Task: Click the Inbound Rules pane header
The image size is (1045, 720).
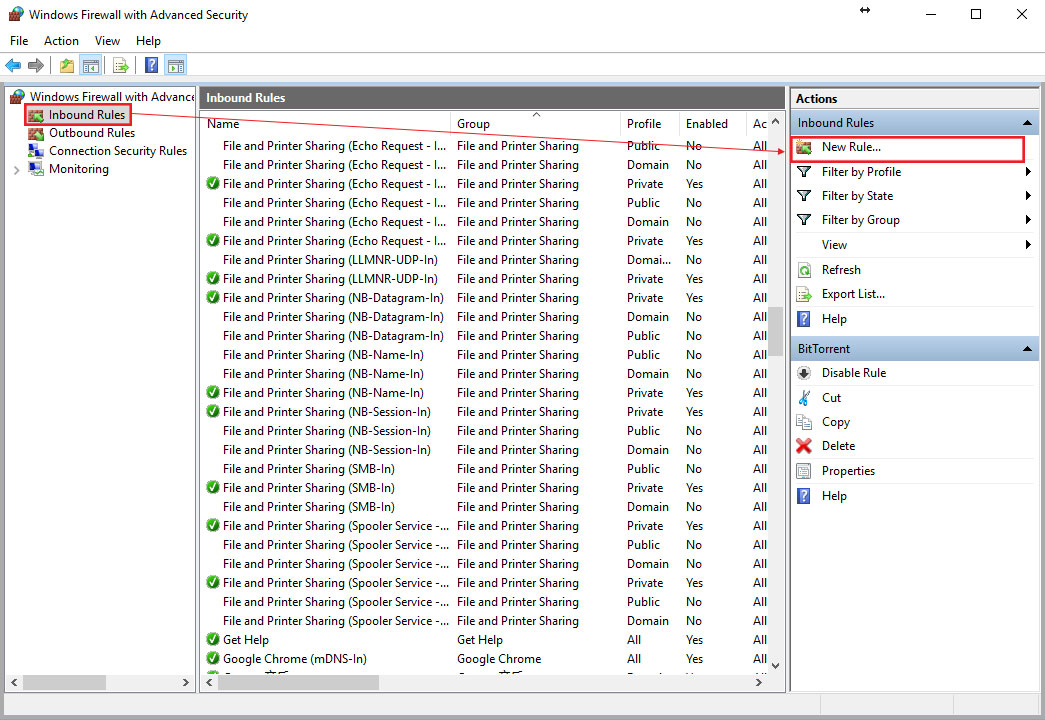Action: pos(492,98)
